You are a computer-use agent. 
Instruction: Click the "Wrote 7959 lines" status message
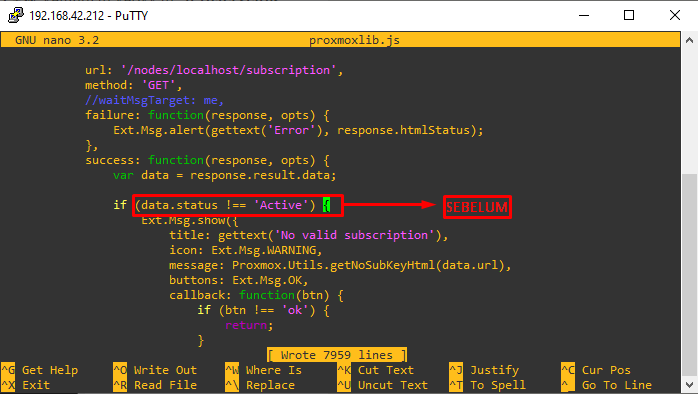(x=337, y=355)
